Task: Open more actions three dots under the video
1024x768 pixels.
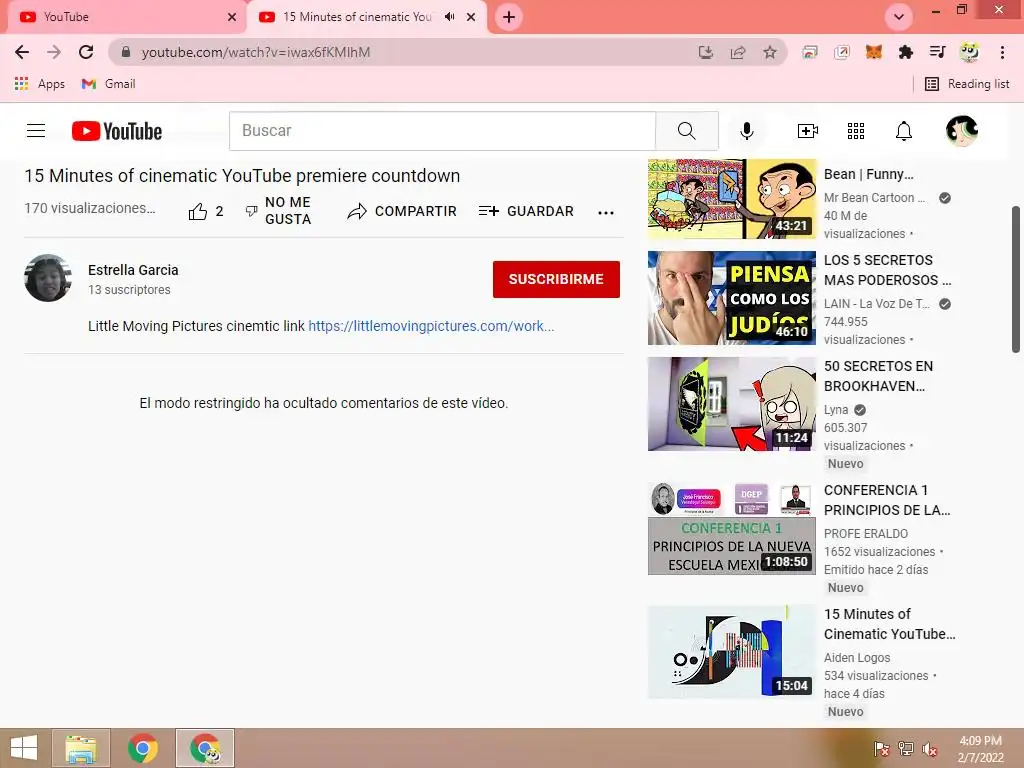Action: tap(605, 212)
